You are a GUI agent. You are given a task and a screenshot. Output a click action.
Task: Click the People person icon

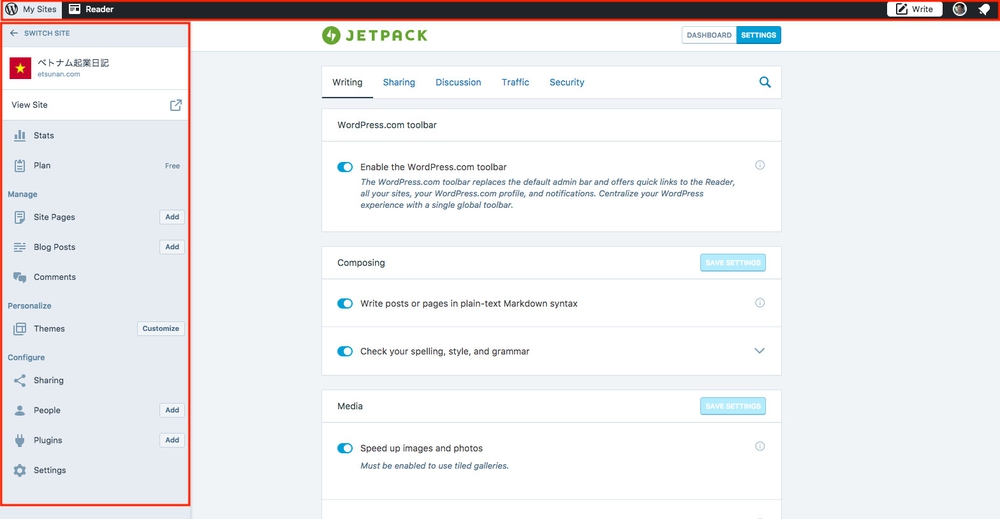pos(20,411)
